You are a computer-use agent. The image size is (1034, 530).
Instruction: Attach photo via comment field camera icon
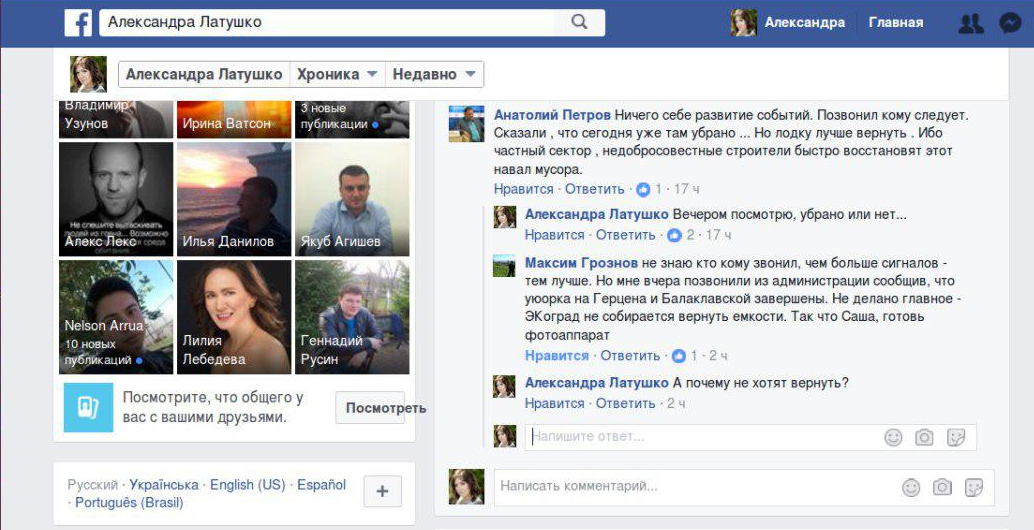click(x=942, y=487)
